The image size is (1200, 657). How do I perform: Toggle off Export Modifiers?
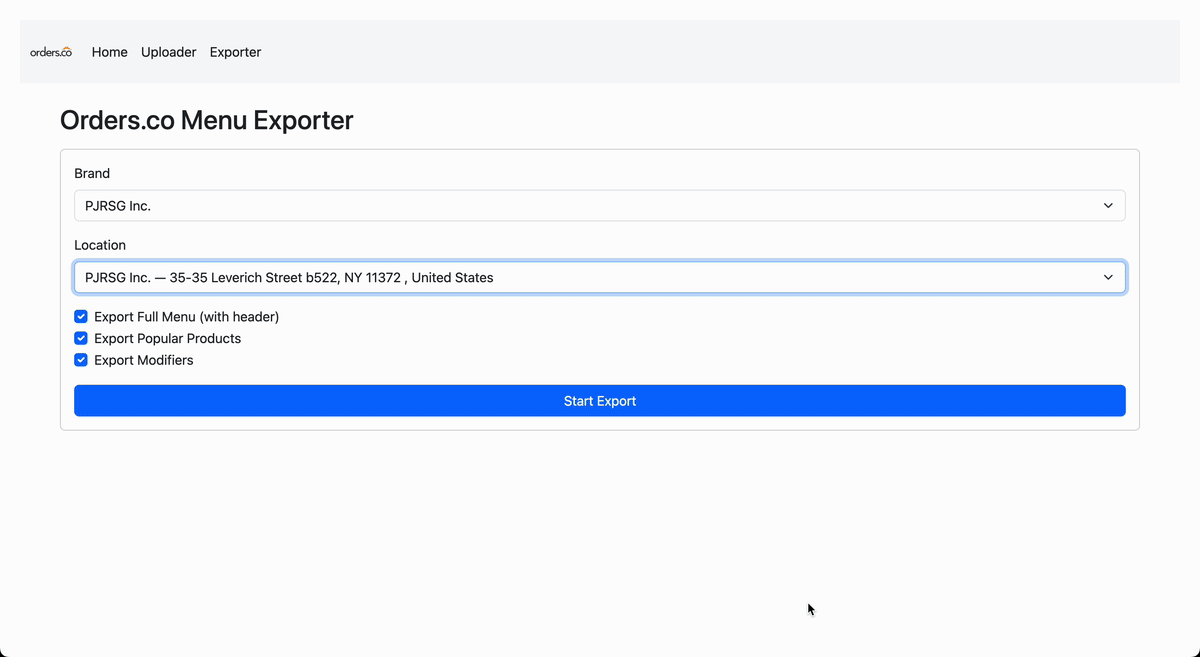tap(80, 360)
